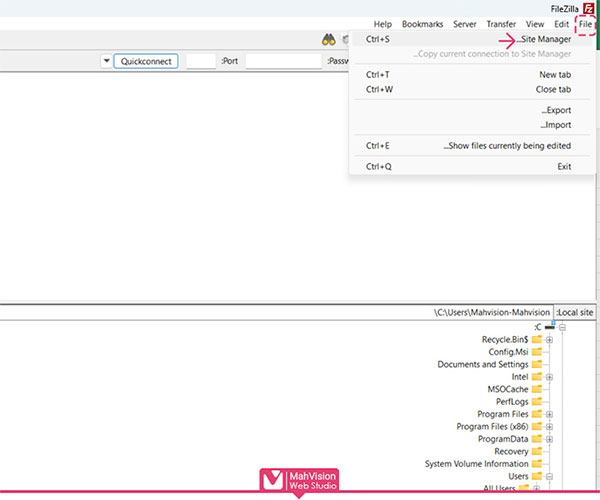Screen dimensions: 600x500
Task: Click the Users folder icon
Action: [537, 477]
